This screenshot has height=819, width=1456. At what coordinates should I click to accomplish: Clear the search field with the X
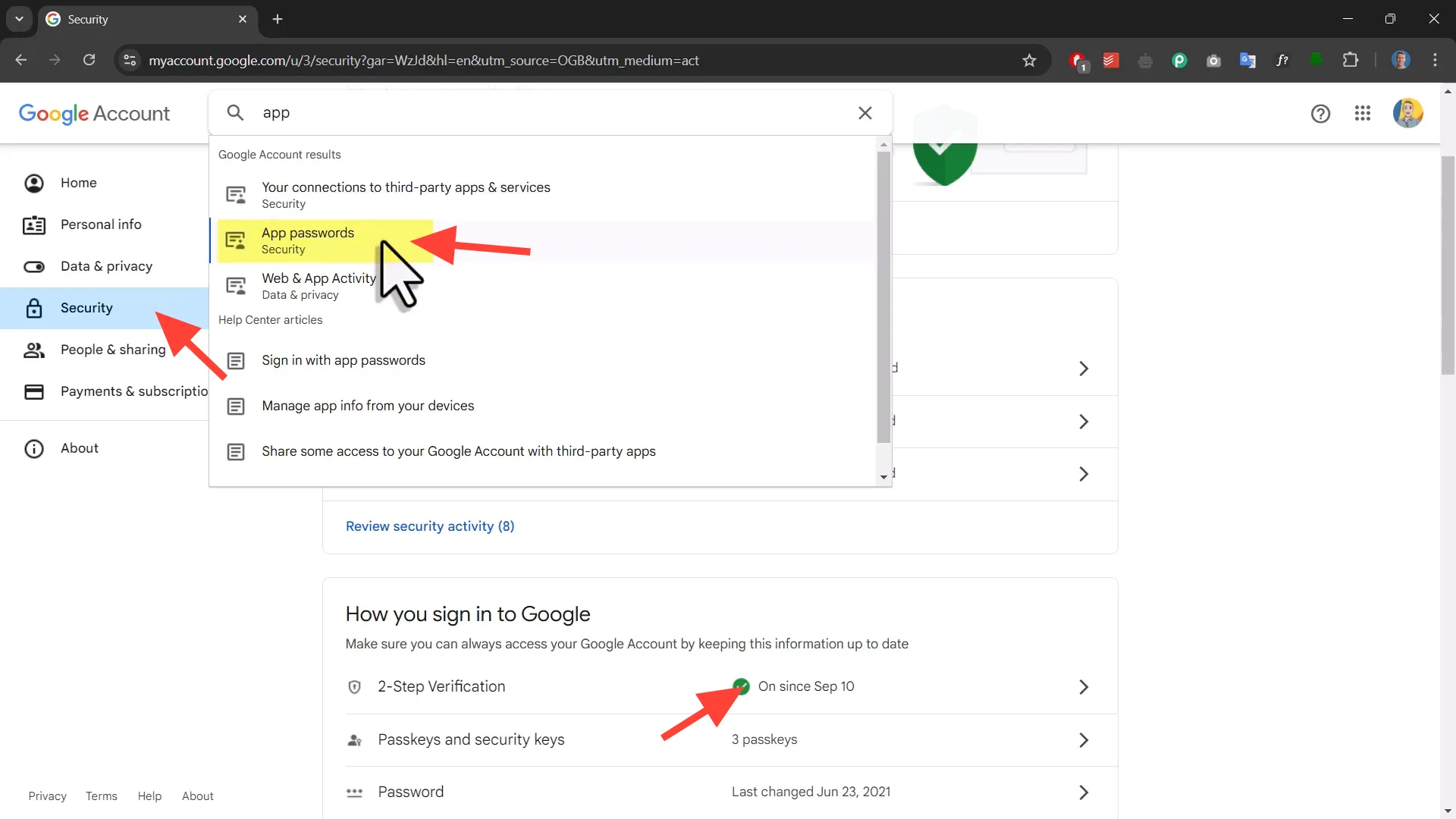point(864,112)
